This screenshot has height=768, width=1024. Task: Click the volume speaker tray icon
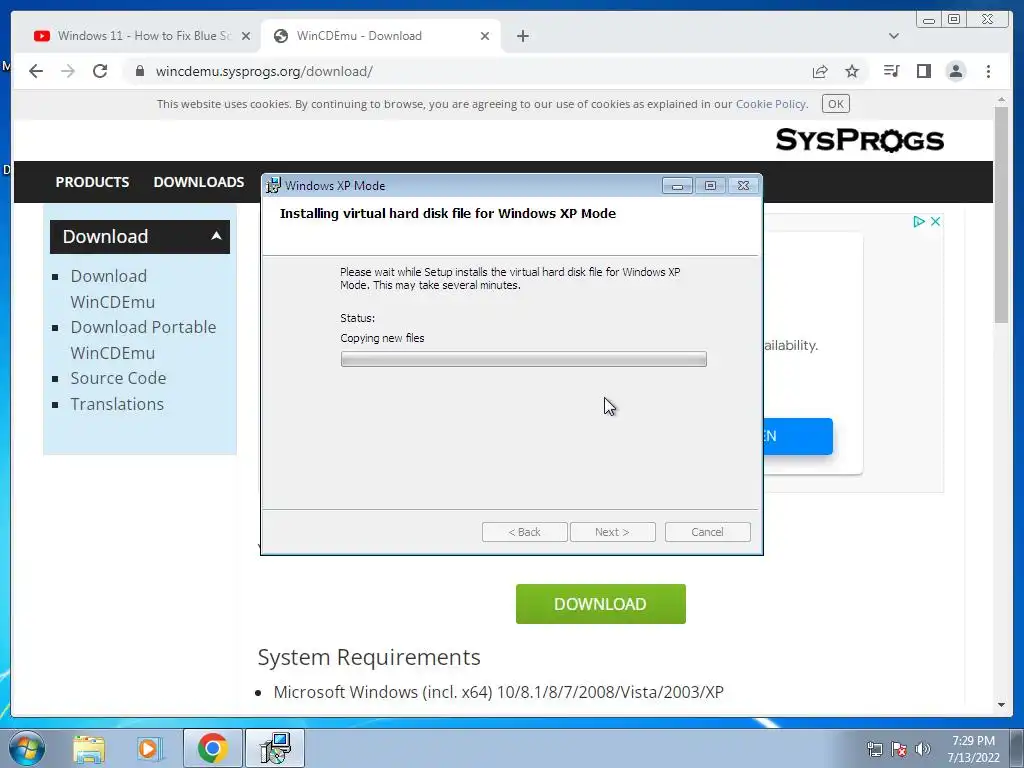[x=923, y=749]
